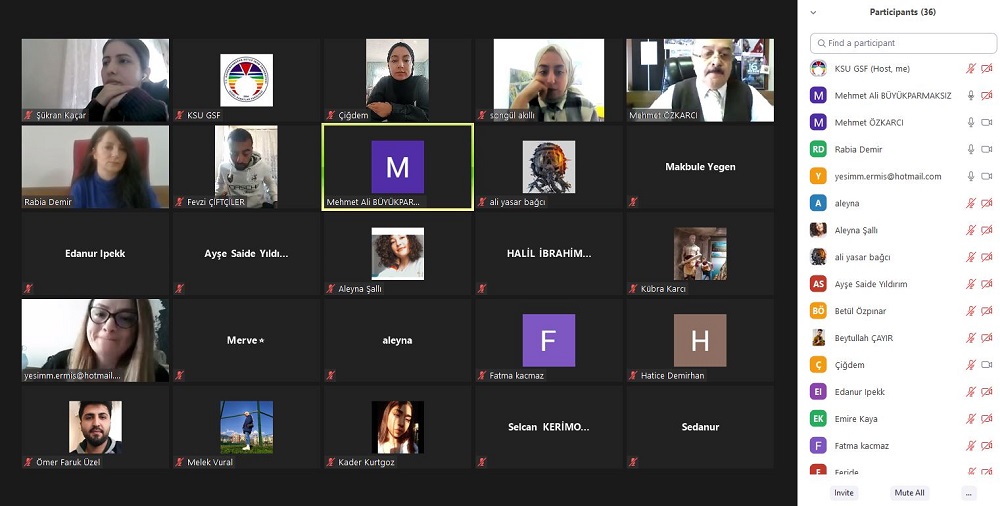Select Mehmet ÖZKARCI's video tile
The height and width of the screenshot is (506, 1000).
(700, 80)
